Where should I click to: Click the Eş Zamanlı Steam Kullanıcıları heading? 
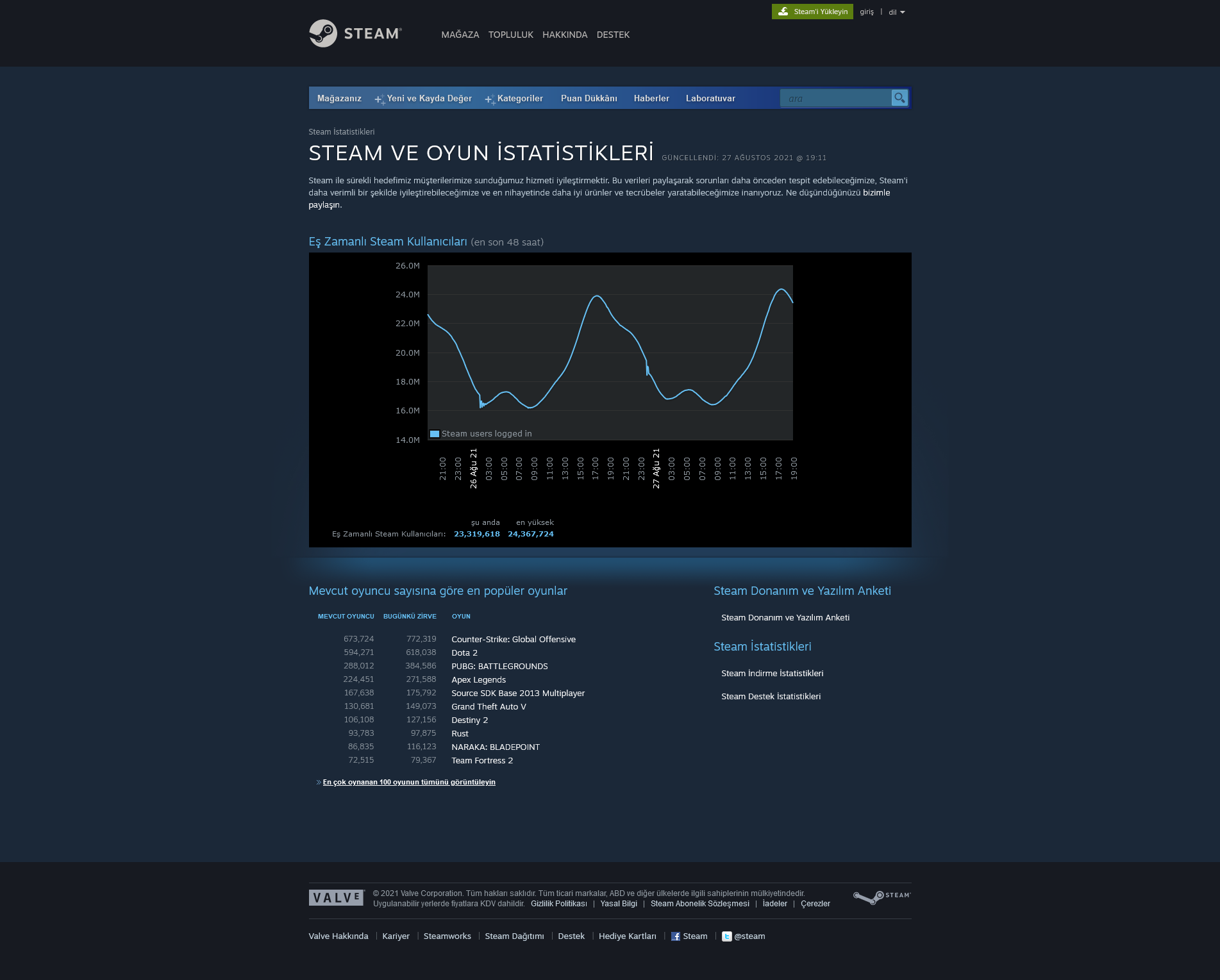pos(388,242)
